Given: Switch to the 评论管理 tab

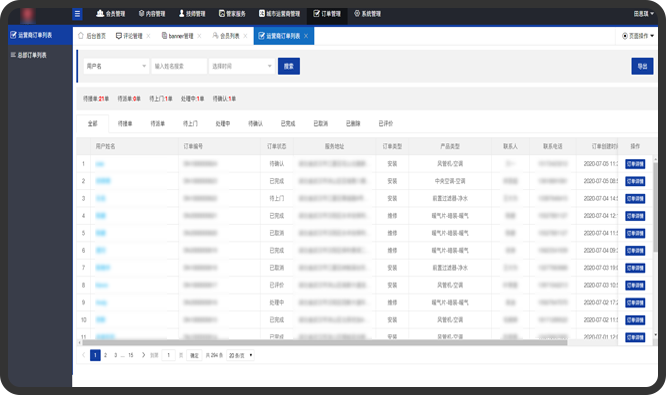Looking at the screenshot, I should [129, 36].
